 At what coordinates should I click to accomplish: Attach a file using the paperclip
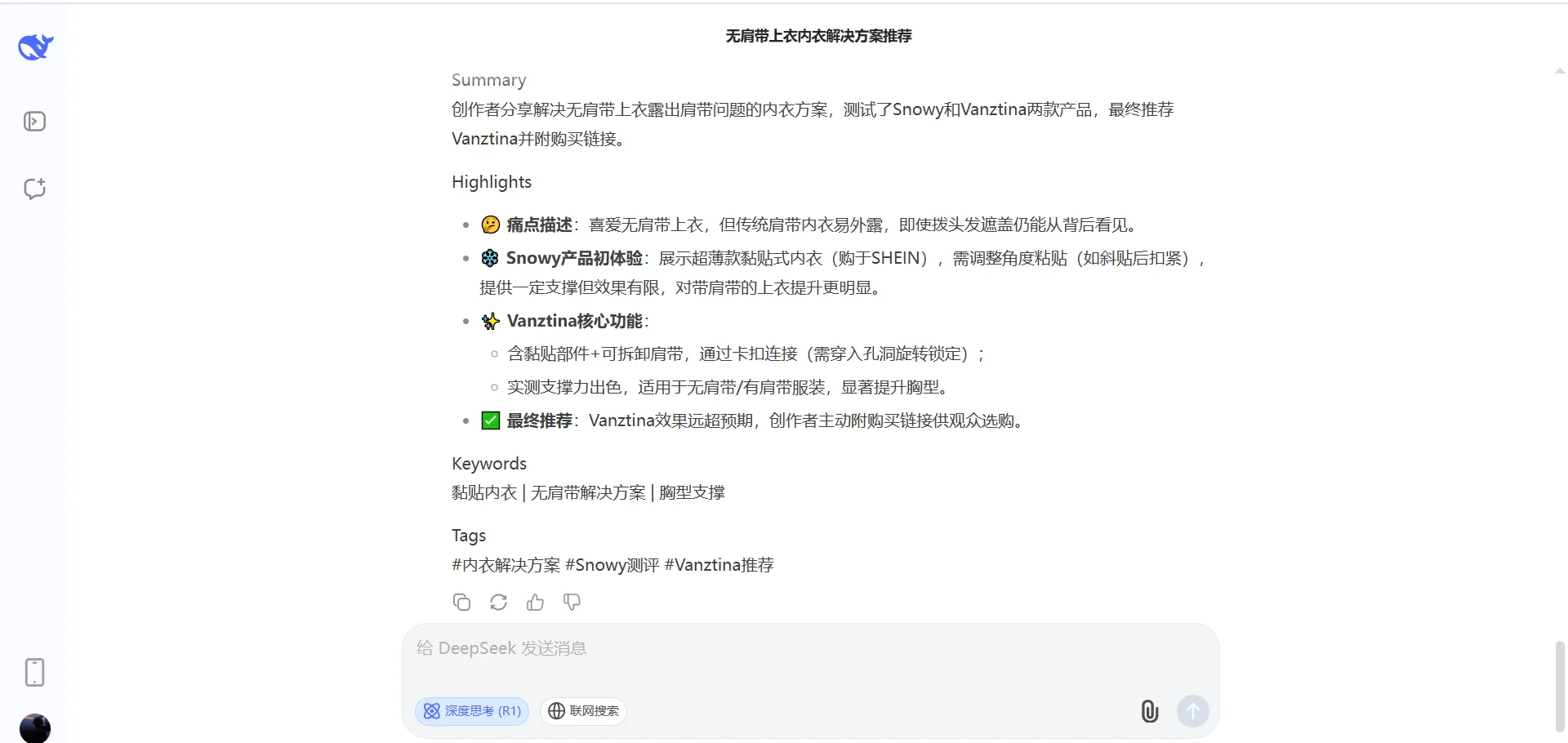[x=1148, y=710]
